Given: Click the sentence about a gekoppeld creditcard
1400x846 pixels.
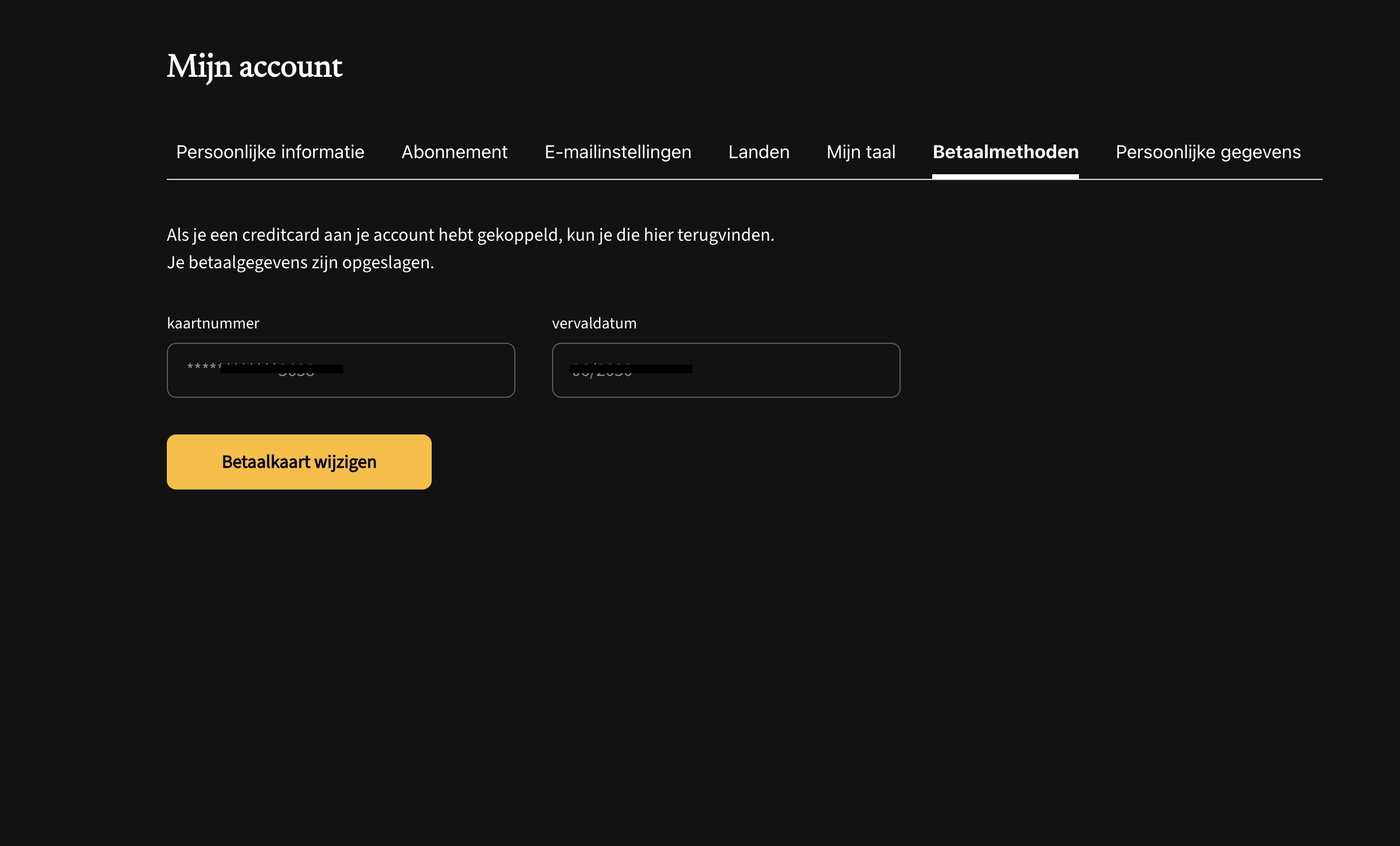Looking at the screenshot, I should tap(471, 235).
